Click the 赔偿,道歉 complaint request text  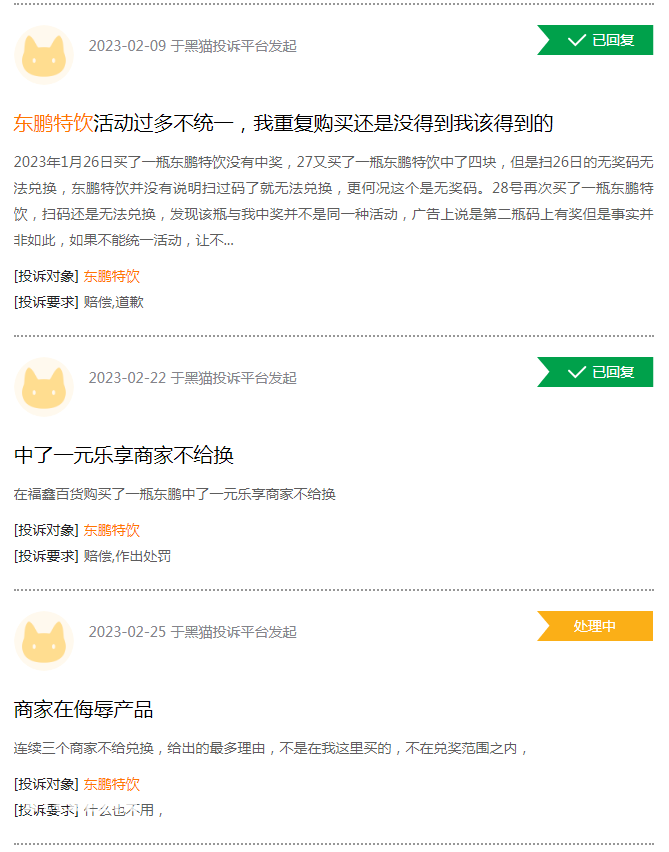tap(114, 302)
